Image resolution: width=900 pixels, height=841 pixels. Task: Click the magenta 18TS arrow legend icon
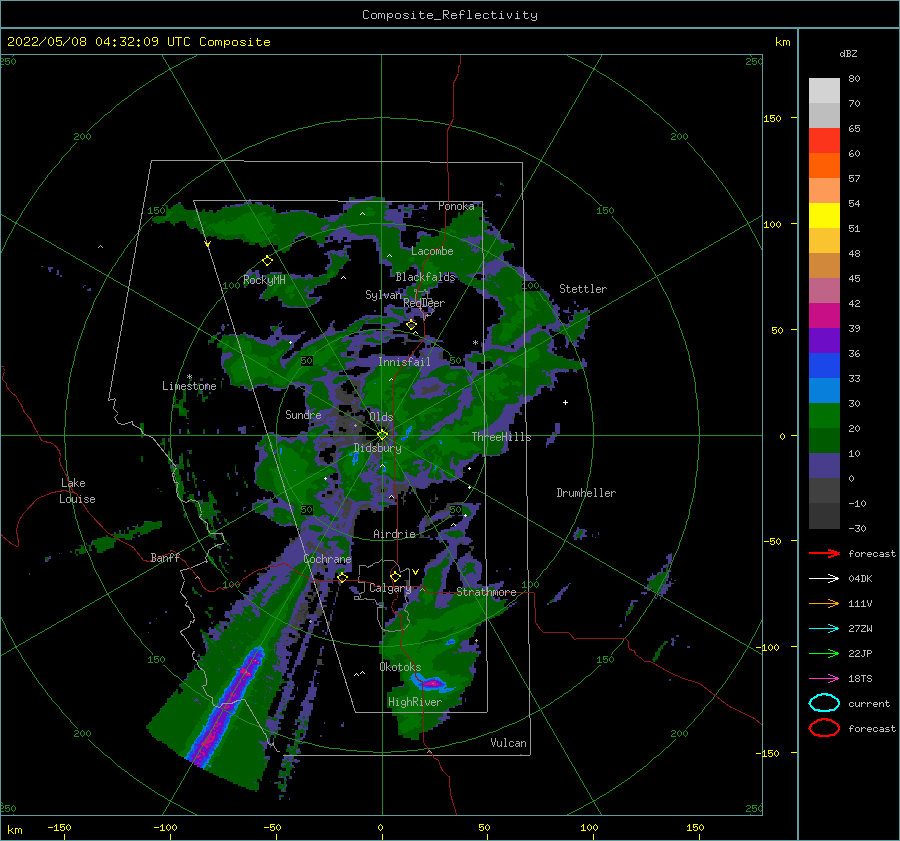[x=824, y=679]
